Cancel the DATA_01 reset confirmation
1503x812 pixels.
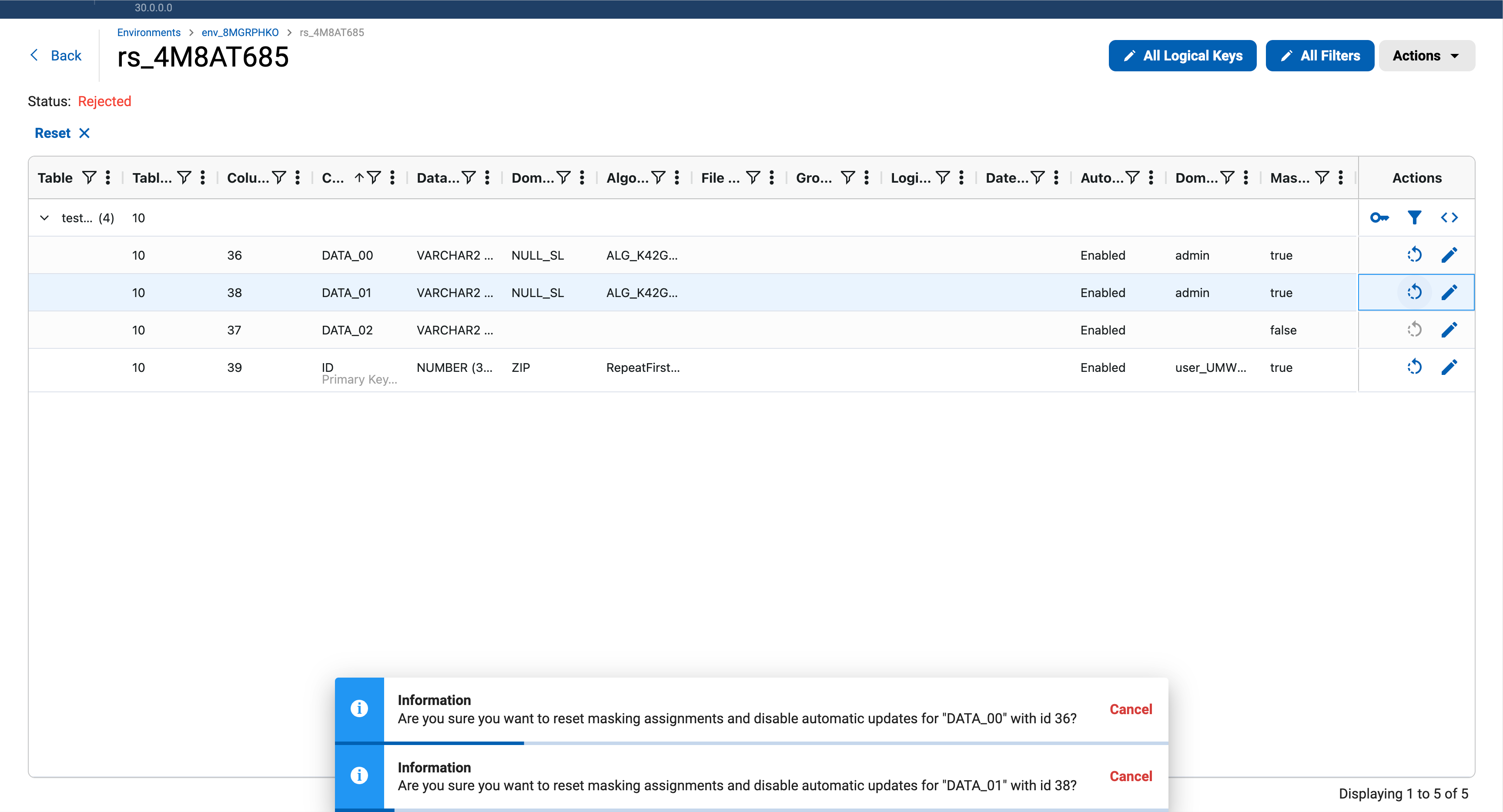coord(1130,776)
